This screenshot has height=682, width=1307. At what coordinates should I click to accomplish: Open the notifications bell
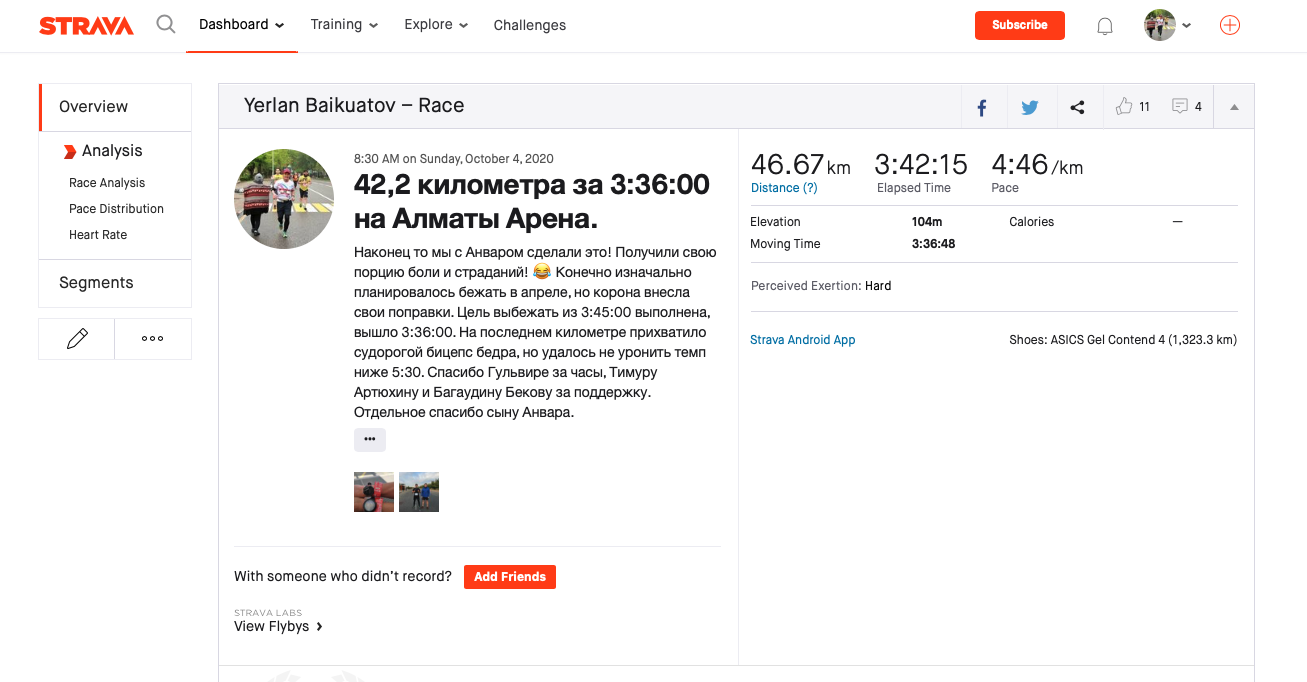click(1105, 27)
